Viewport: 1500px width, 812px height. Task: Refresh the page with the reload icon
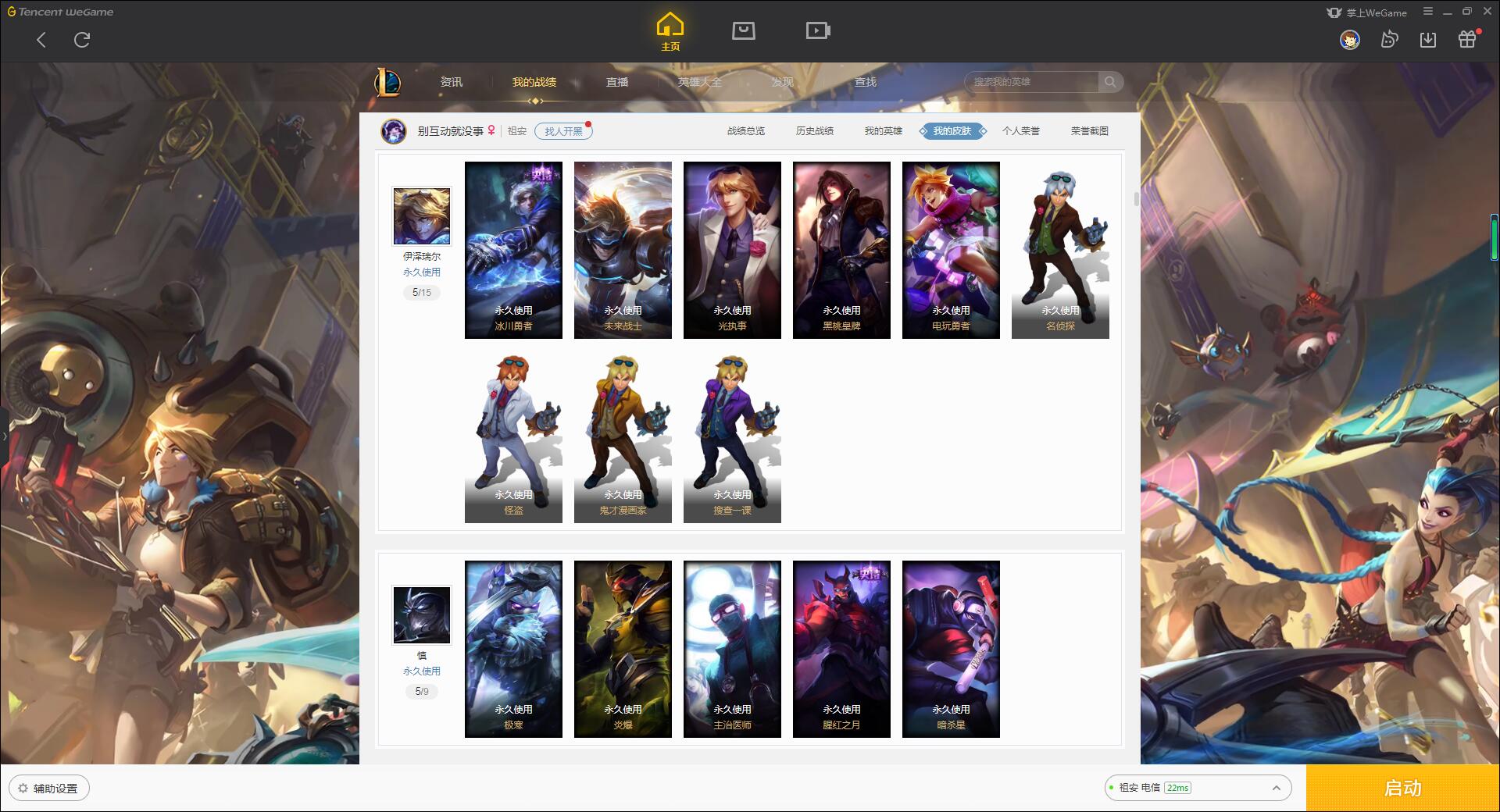tap(82, 40)
